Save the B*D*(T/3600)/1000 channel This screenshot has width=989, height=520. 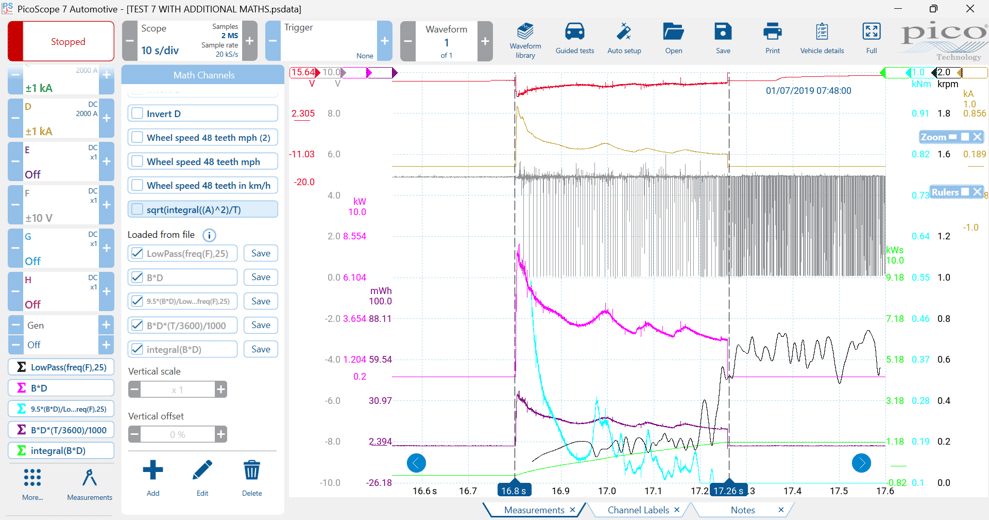point(260,325)
